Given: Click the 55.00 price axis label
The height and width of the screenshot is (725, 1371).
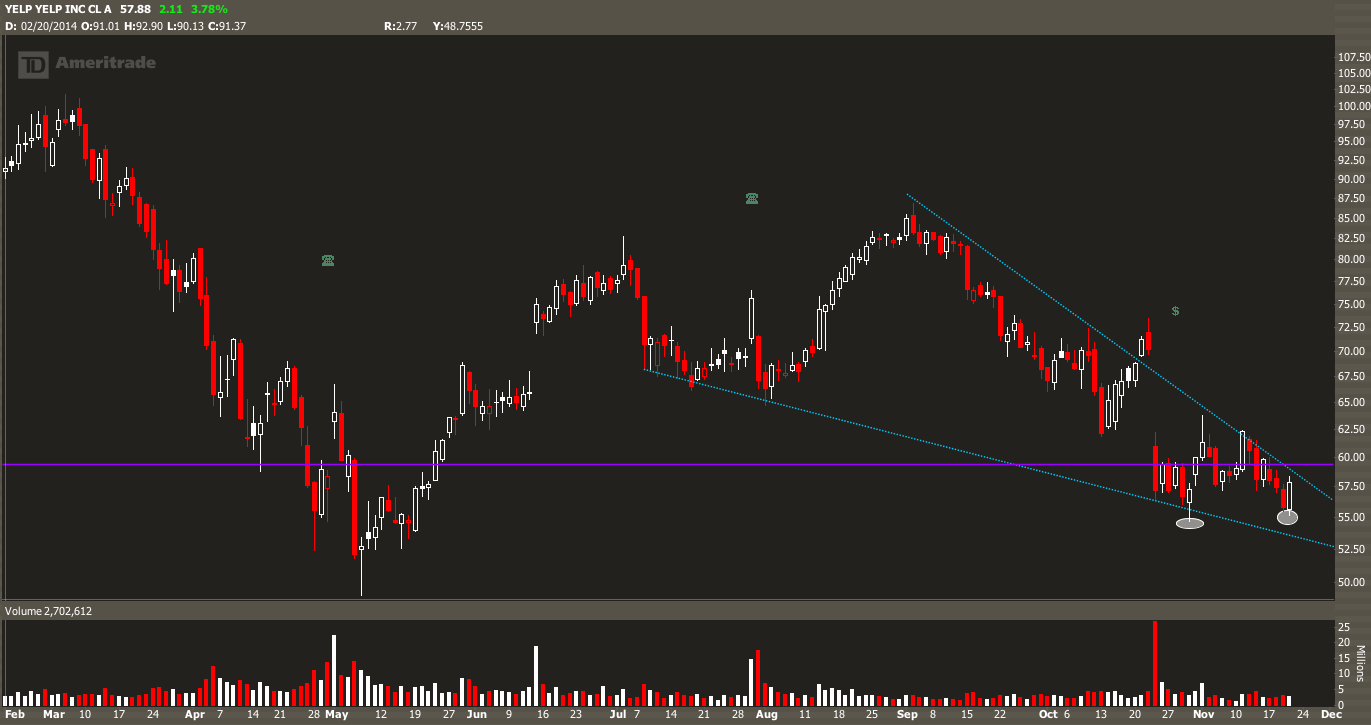Looking at the screenshot, I should click(x=1353, y=517).
